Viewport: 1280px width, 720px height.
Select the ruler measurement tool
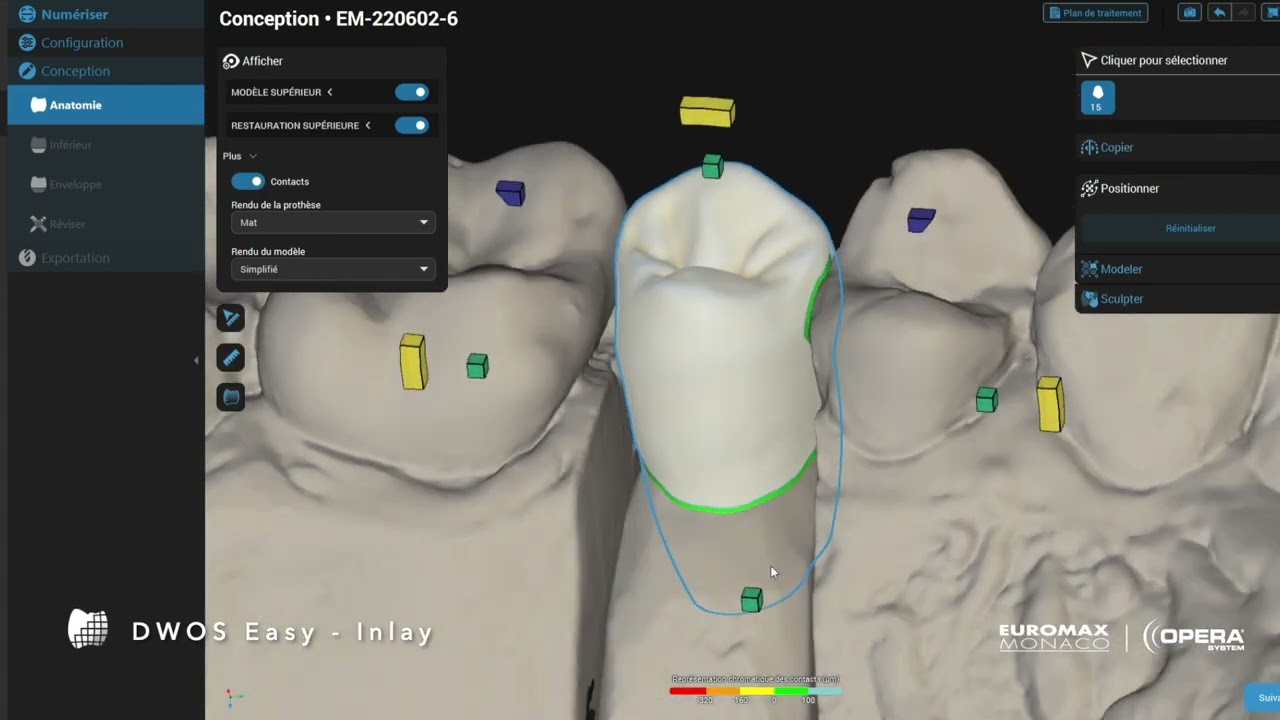231,358
